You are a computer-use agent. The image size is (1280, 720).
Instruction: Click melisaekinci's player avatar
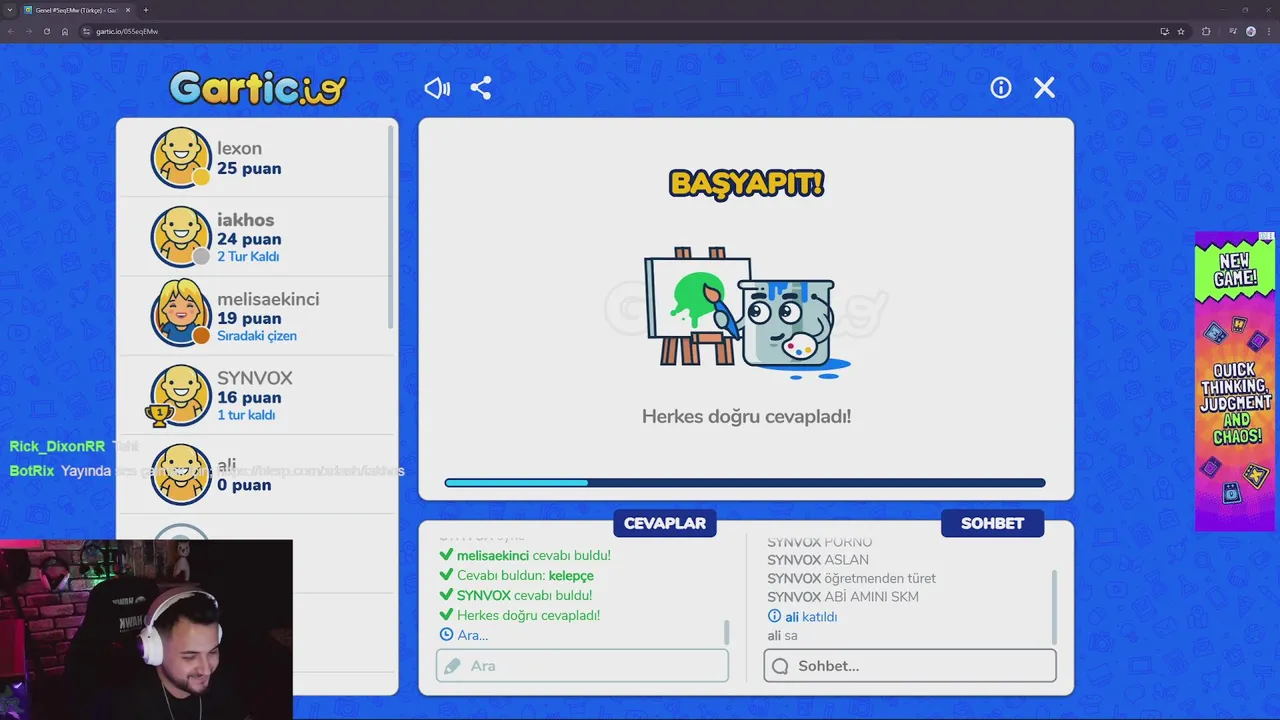181,315
